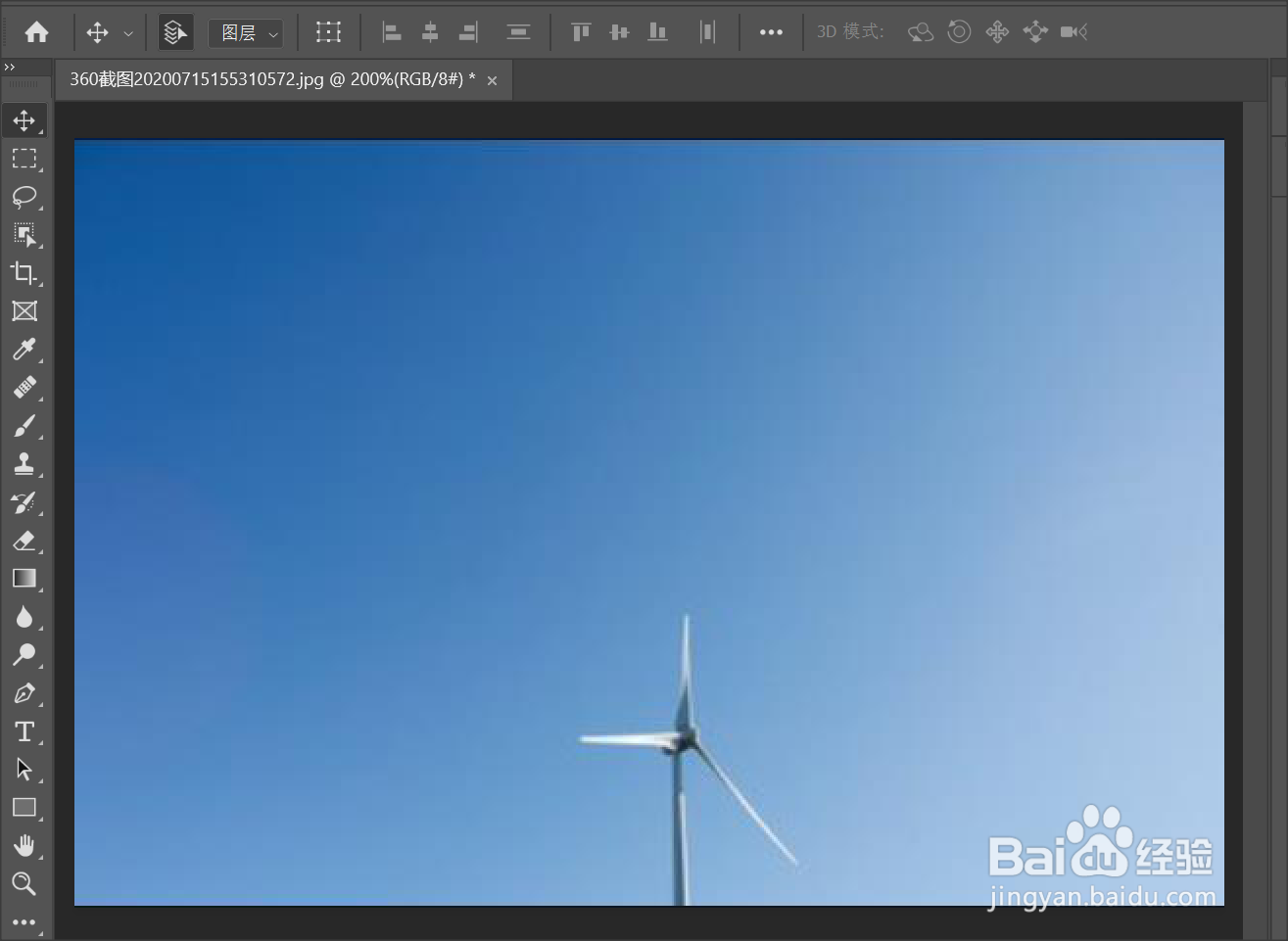Open the three-dots align options menu
Image resolution: width=1288 pixels, height=941 pixels.
coord(771,32)
